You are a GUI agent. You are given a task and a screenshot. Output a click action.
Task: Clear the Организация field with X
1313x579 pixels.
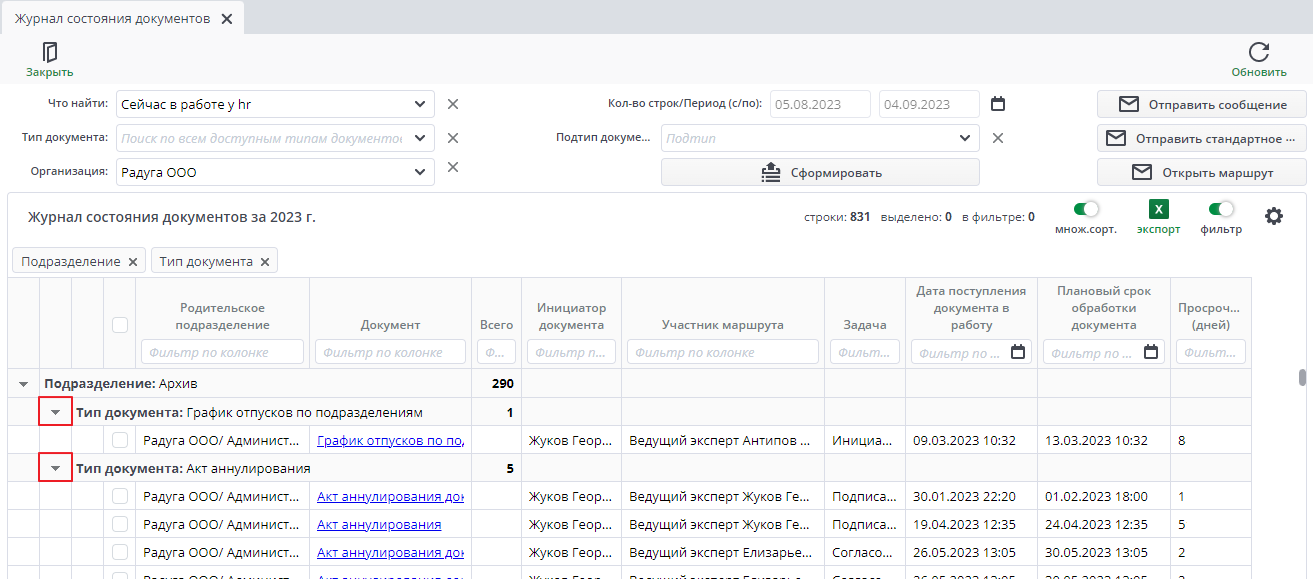(x=452, y=167)
